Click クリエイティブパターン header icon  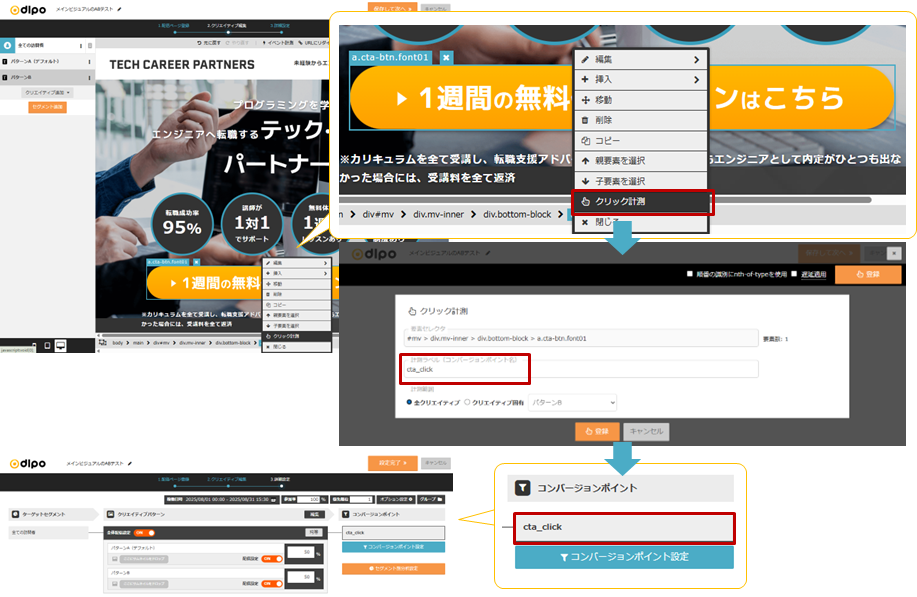111,514
